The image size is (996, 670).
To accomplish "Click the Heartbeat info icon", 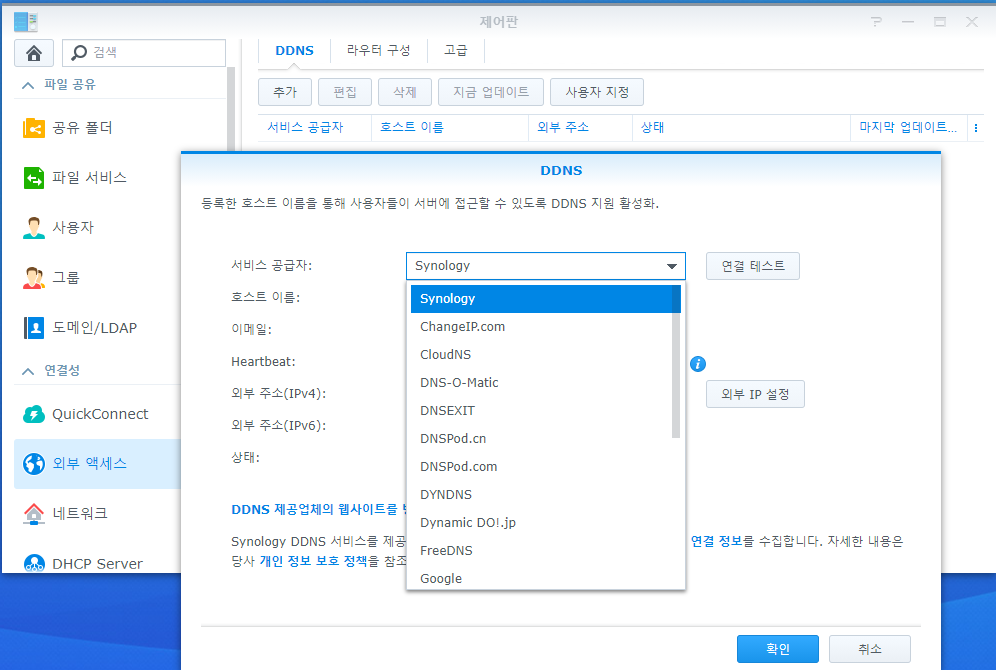I will coord(697,364).
